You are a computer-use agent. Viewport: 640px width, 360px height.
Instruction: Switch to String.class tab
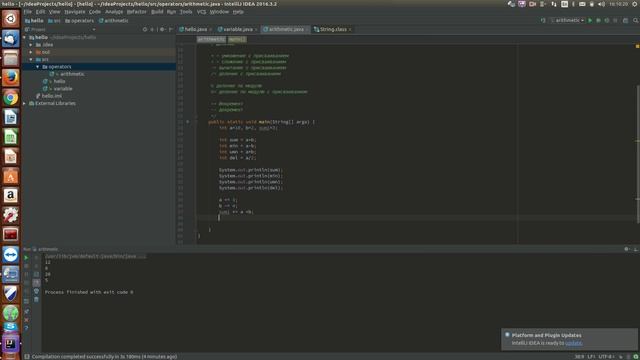pos(333,29)
